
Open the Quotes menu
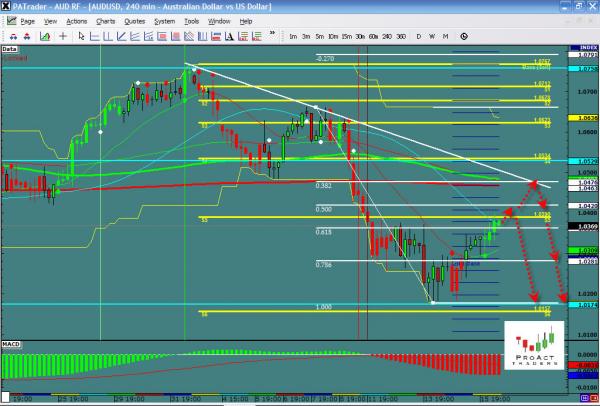(x=133, y=20)
